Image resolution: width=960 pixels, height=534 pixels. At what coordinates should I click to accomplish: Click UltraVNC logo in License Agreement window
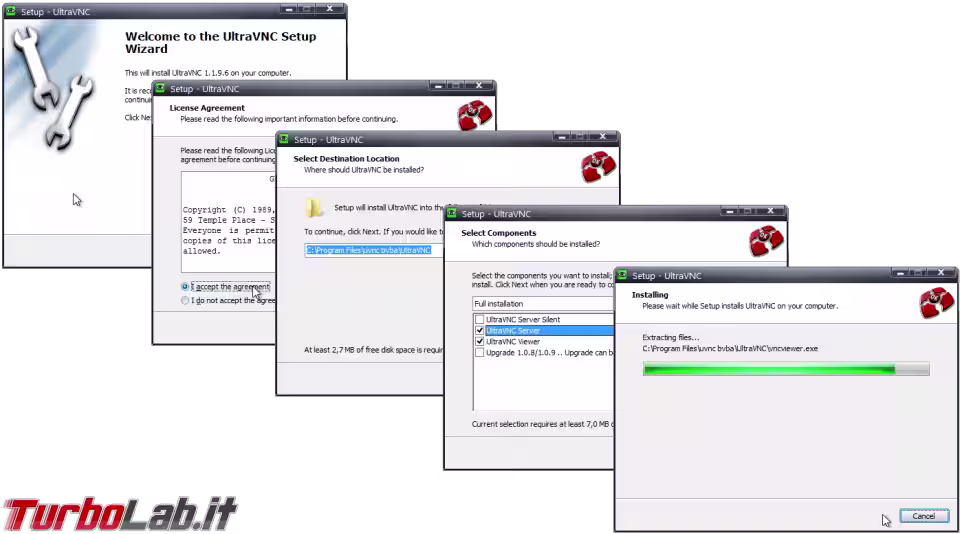pyautogui.click(x=474, y=115)
